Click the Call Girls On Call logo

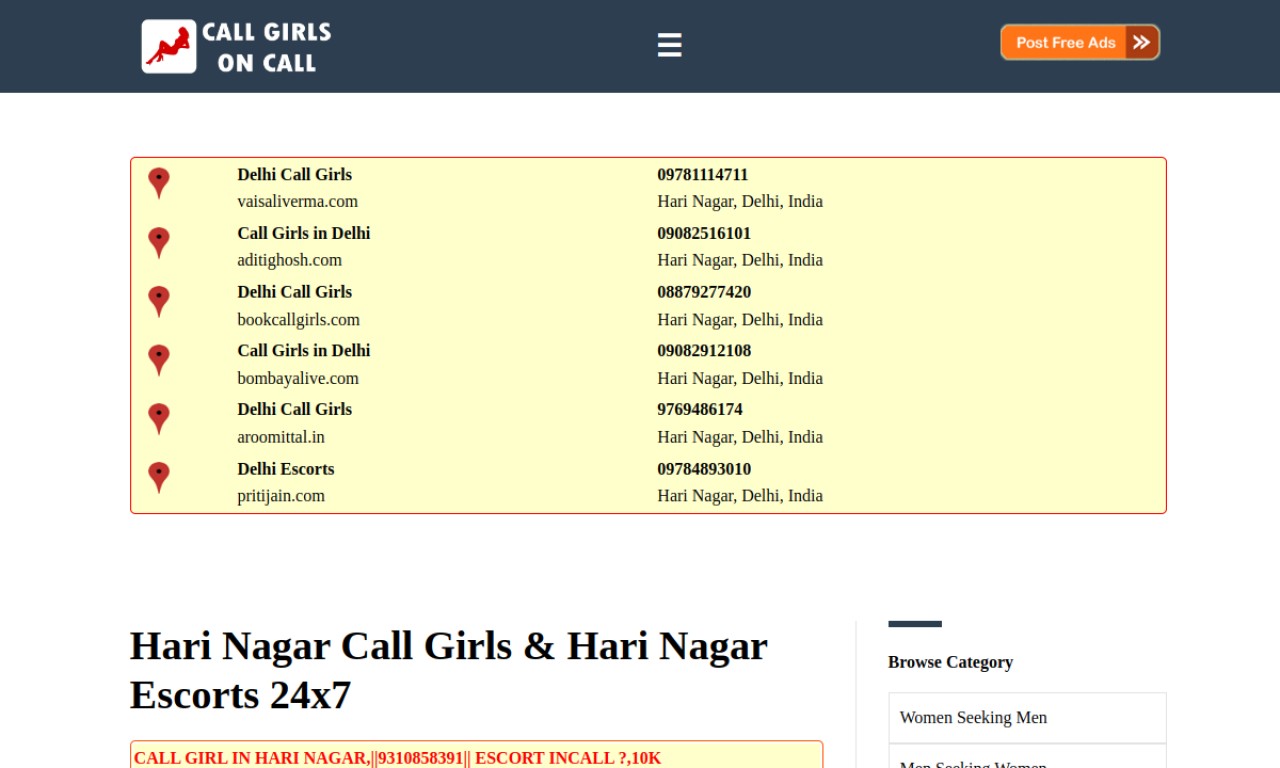[x=236, y=46]
